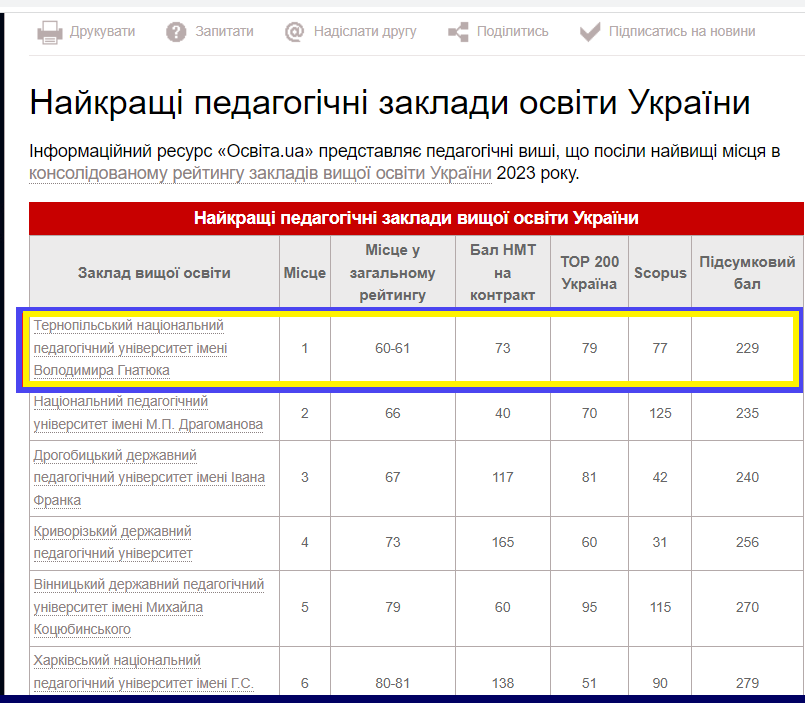Click the red table title banner
This screenshot has width=805, height=703.
pyautogui.click(x=416, y=218)
